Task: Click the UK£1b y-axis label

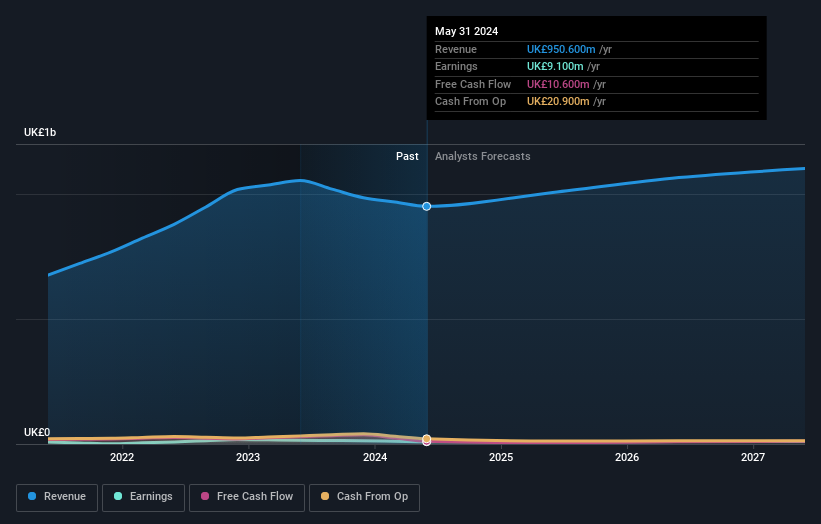Action: 40,132
